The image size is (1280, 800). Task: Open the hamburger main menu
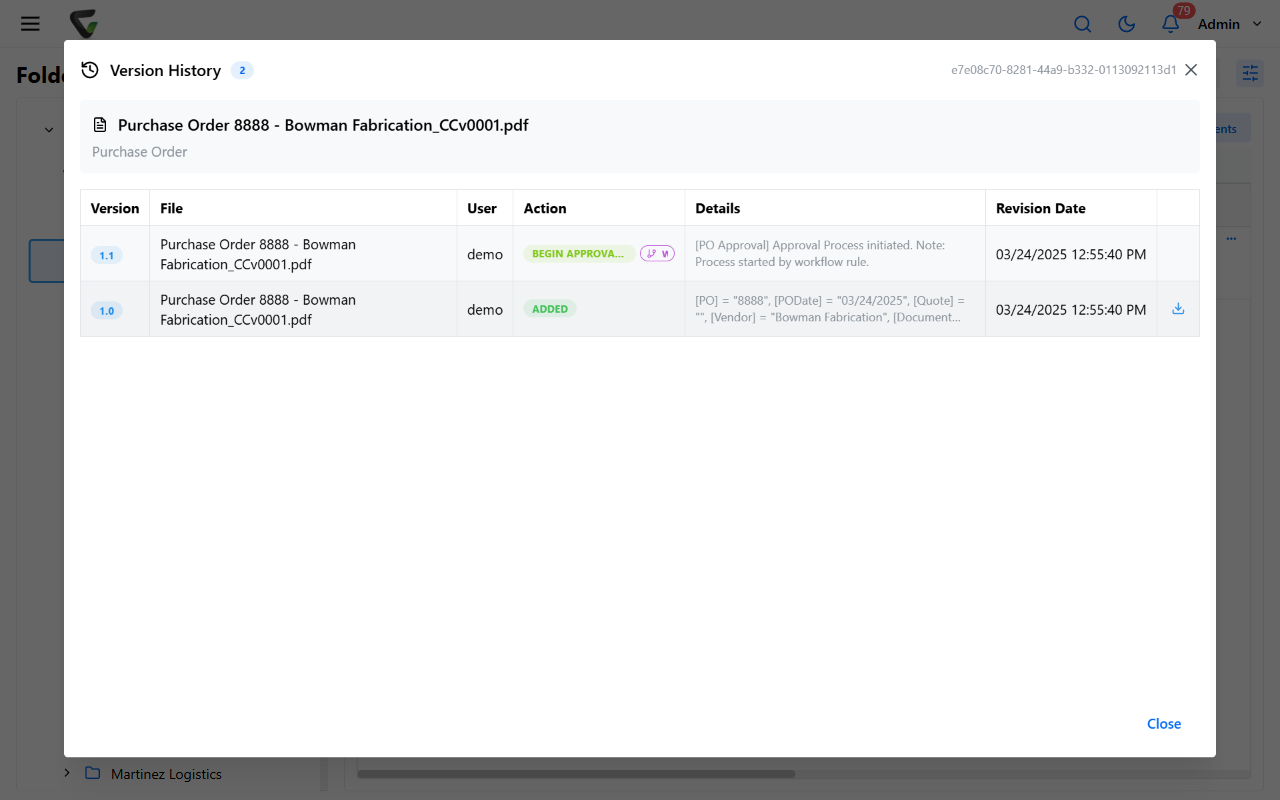click(x=30, y=23)
